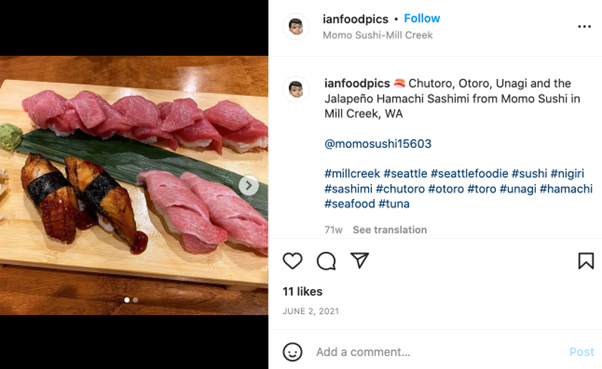
Task: Click ianfoodpics header profile avatar
Action: pos(296,26)
